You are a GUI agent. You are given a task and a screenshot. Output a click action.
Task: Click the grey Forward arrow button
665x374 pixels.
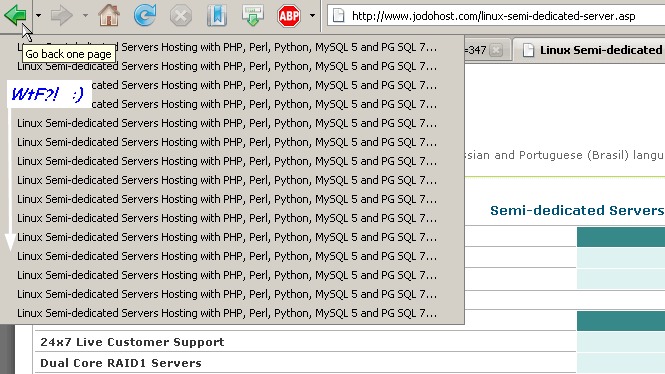[61, 16]
